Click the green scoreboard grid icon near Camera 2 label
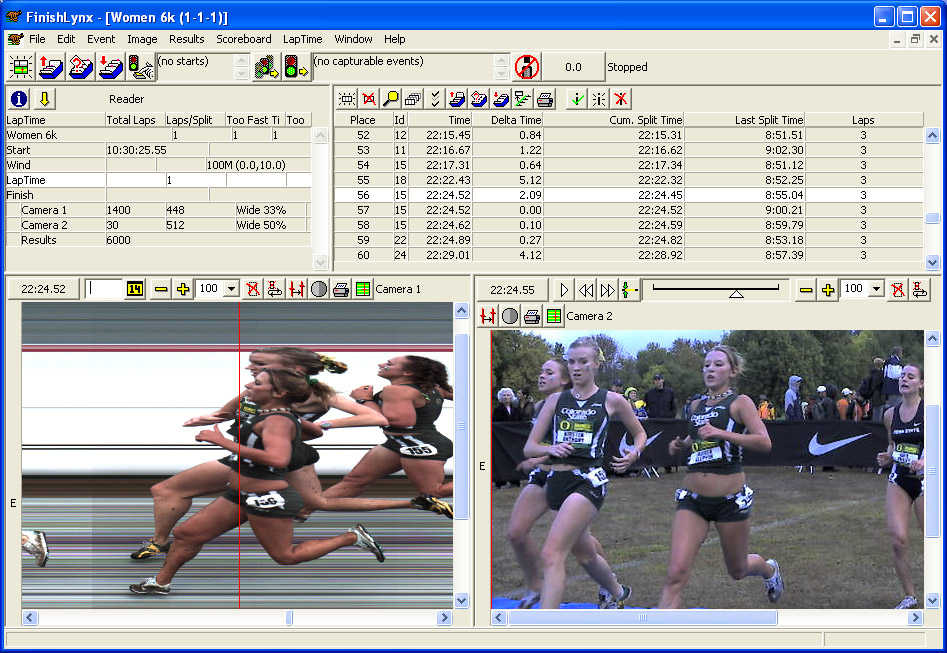947x653 pixels. tap(552, 314)
